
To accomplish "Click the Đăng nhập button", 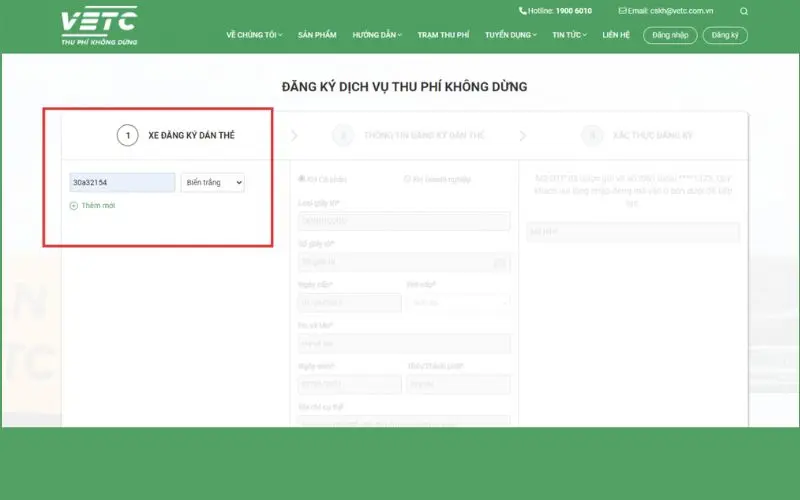I will (670, 35).
